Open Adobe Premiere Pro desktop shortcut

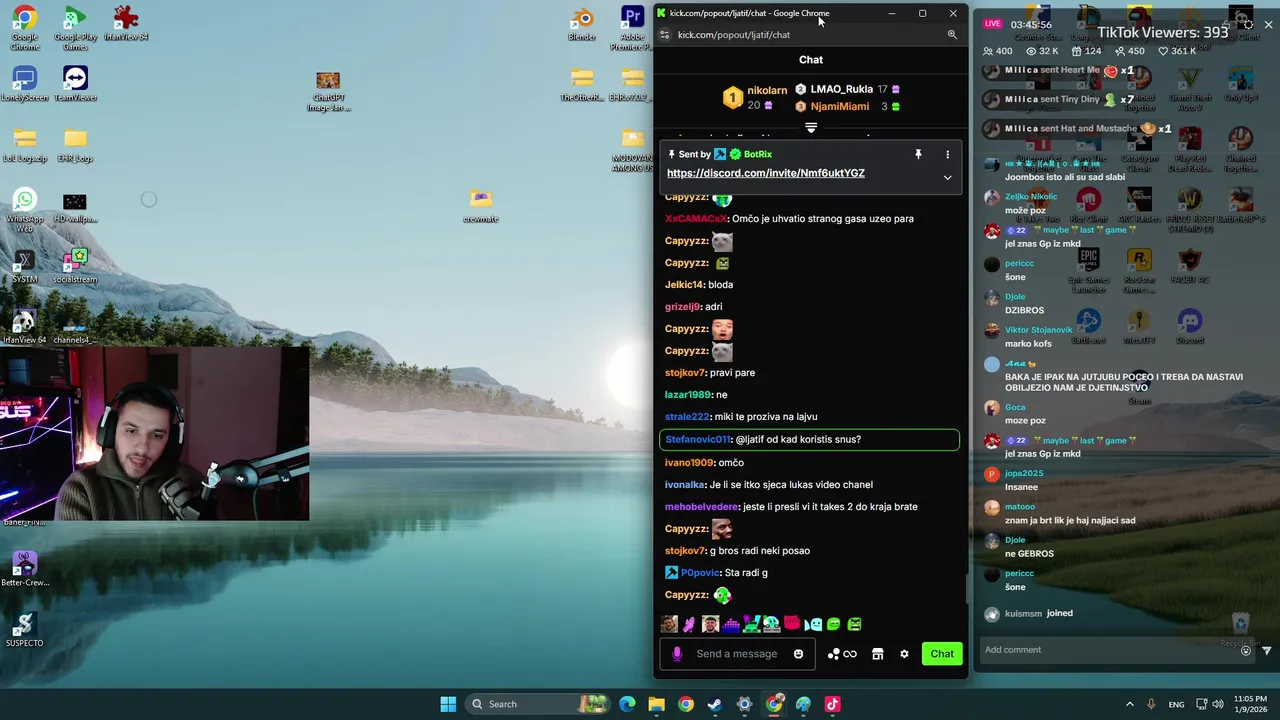632,28
